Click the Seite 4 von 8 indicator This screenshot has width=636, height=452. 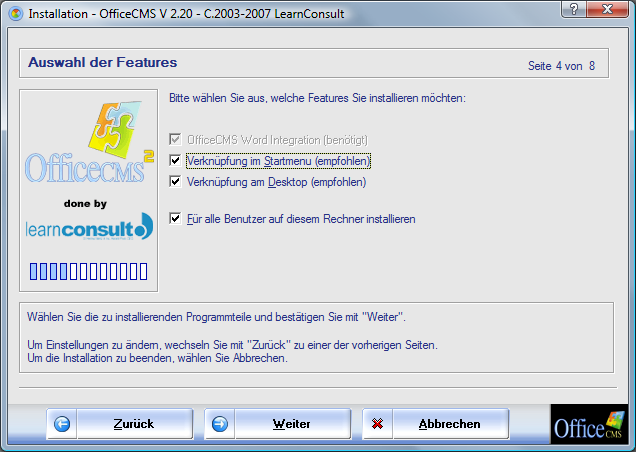click(x=561, y=66)
